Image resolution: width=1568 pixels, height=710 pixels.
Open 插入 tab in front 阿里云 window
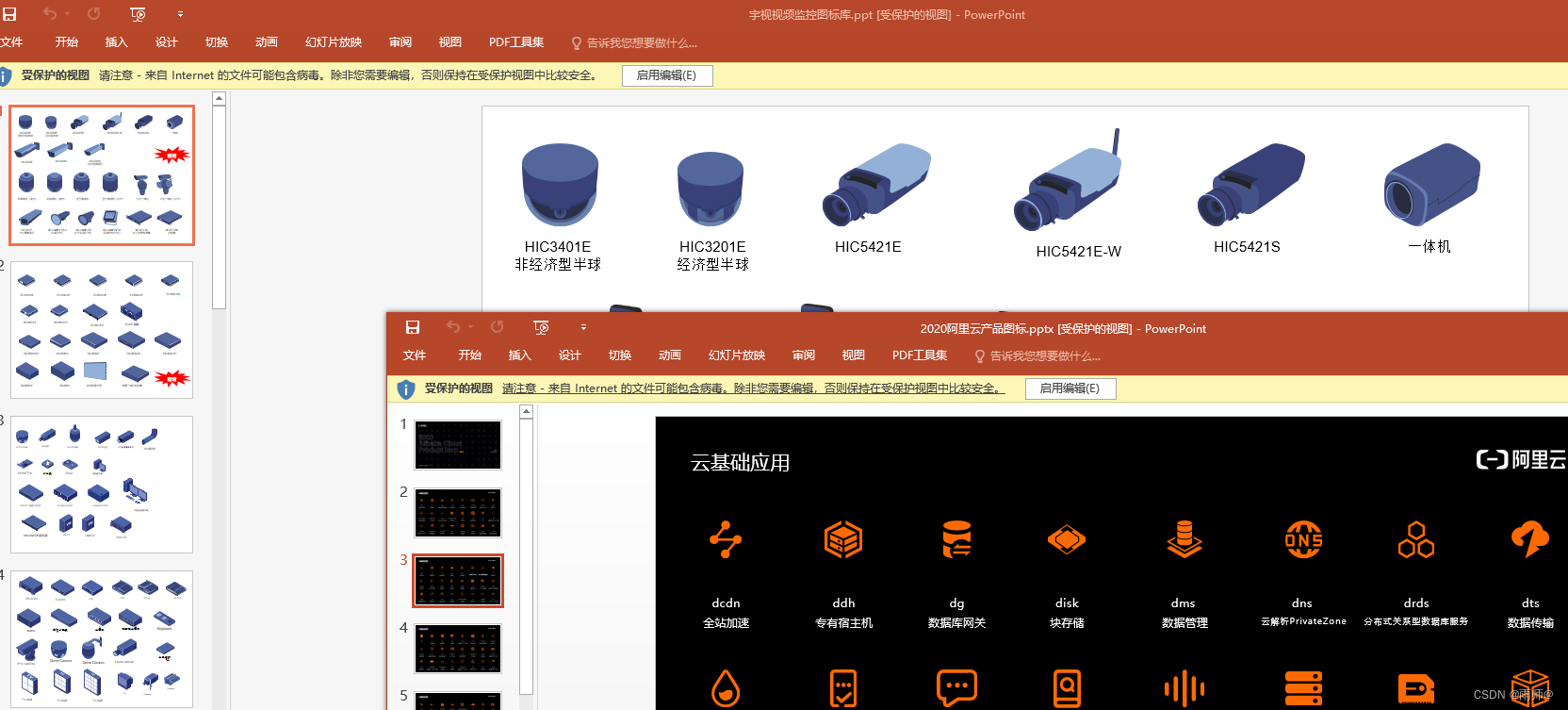click(520, 355)
